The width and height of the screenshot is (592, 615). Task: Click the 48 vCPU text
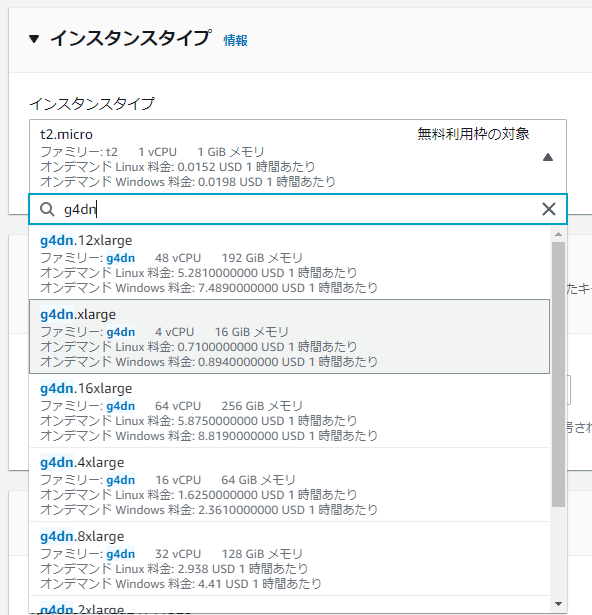pos(178,258)
